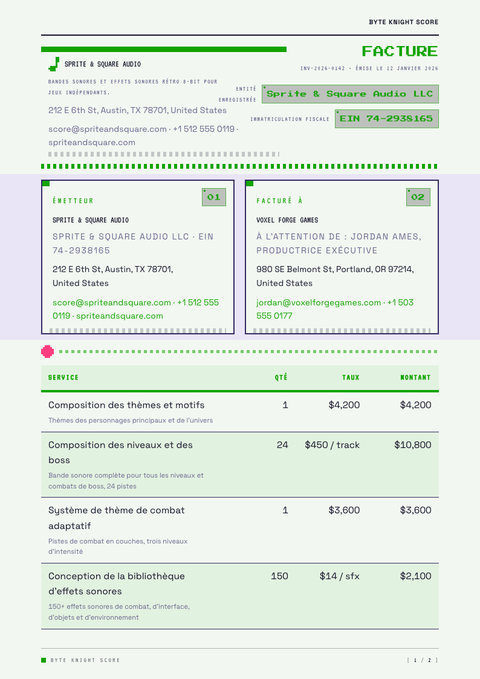Open score@spriteandsquare.com email in header
The height and width of the screenshot is (679, 480).
[x=107, y=129]
